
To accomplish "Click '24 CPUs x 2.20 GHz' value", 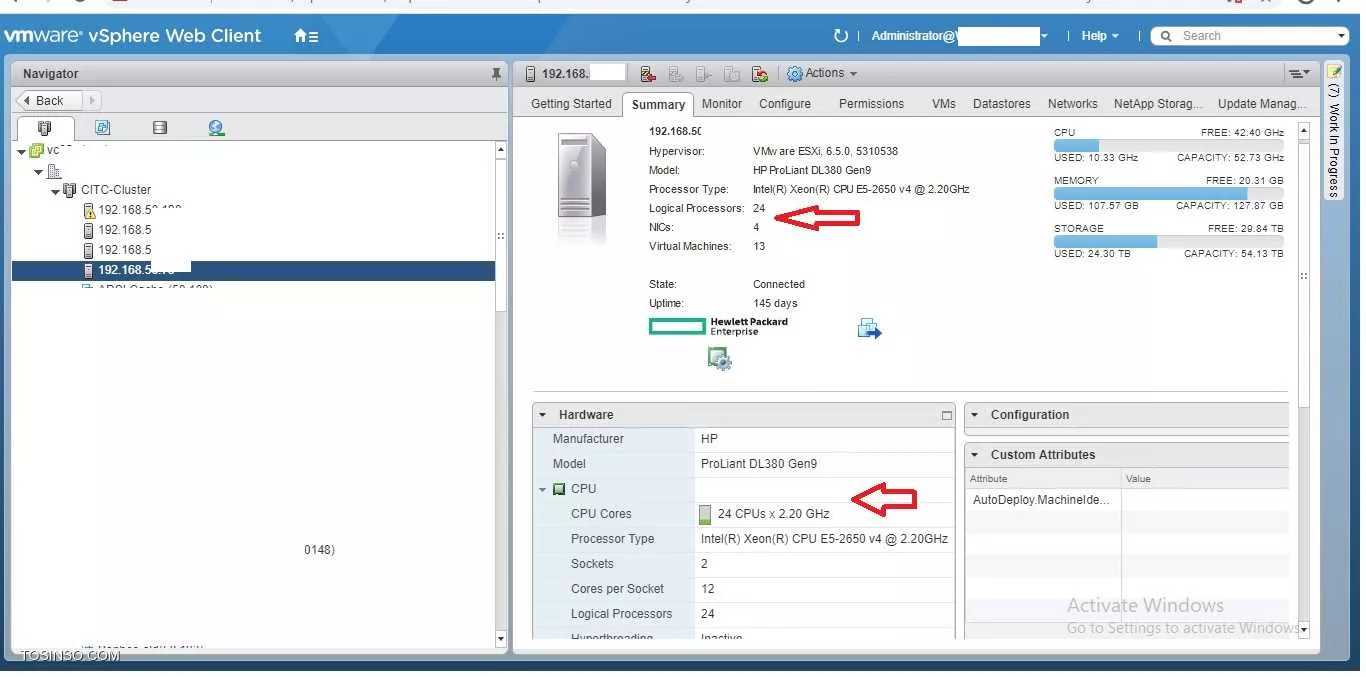I will [773, 514].
